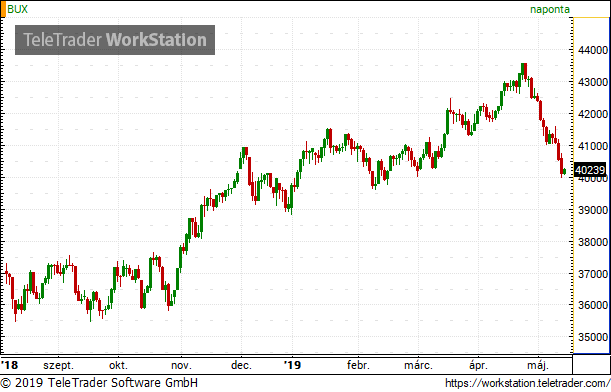Screen dimensions: 611x392
Task: Click the orange marker beside BUX
Action: pyautogui.click(x=3, y=9)
